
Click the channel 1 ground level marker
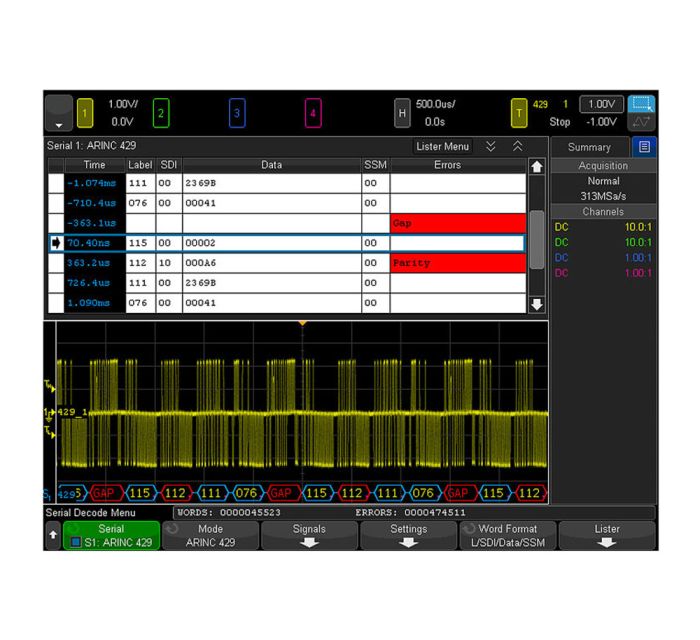pos(49,413)
